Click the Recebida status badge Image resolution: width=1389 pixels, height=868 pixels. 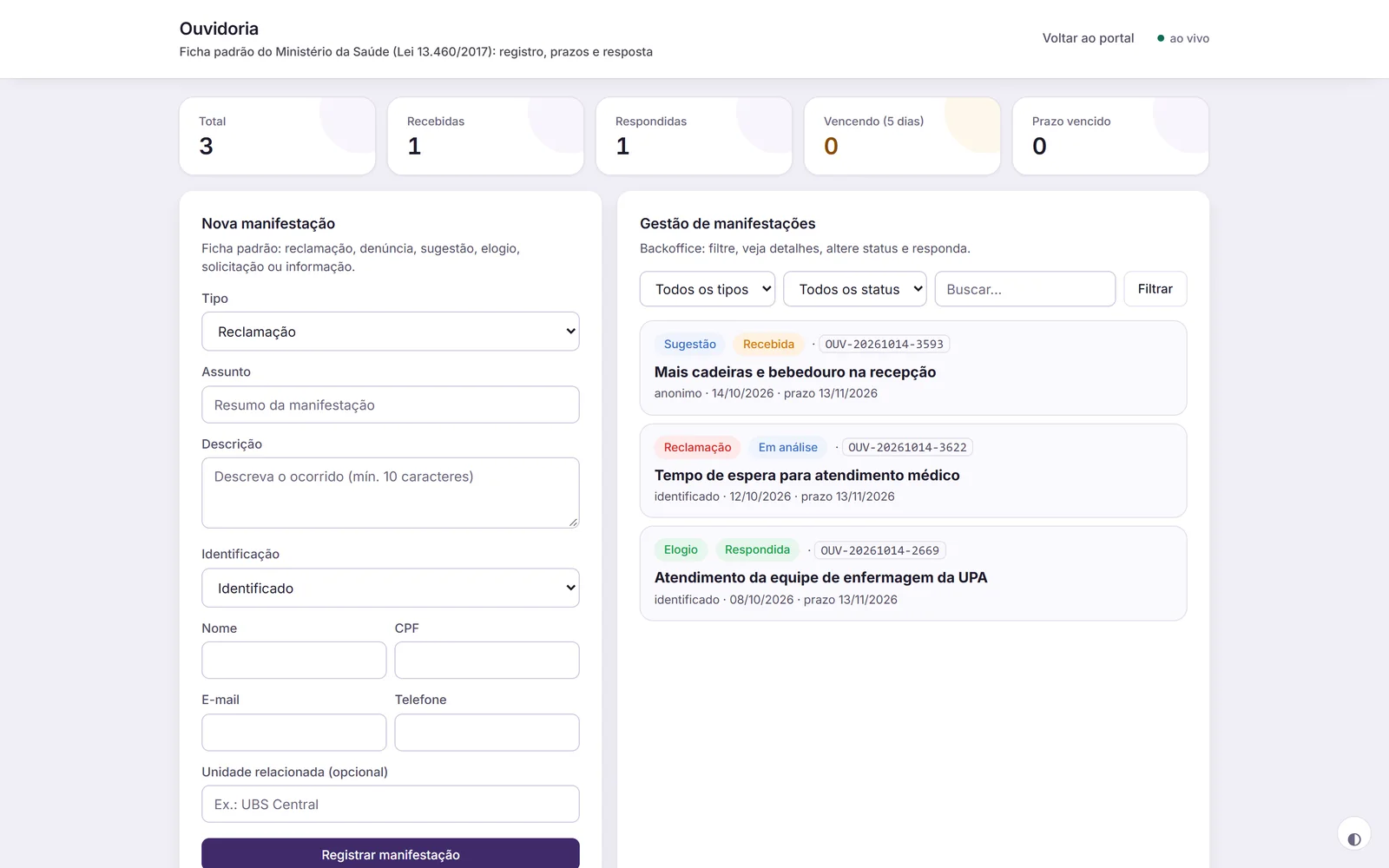pyautogui.click(x=768, y=344)
